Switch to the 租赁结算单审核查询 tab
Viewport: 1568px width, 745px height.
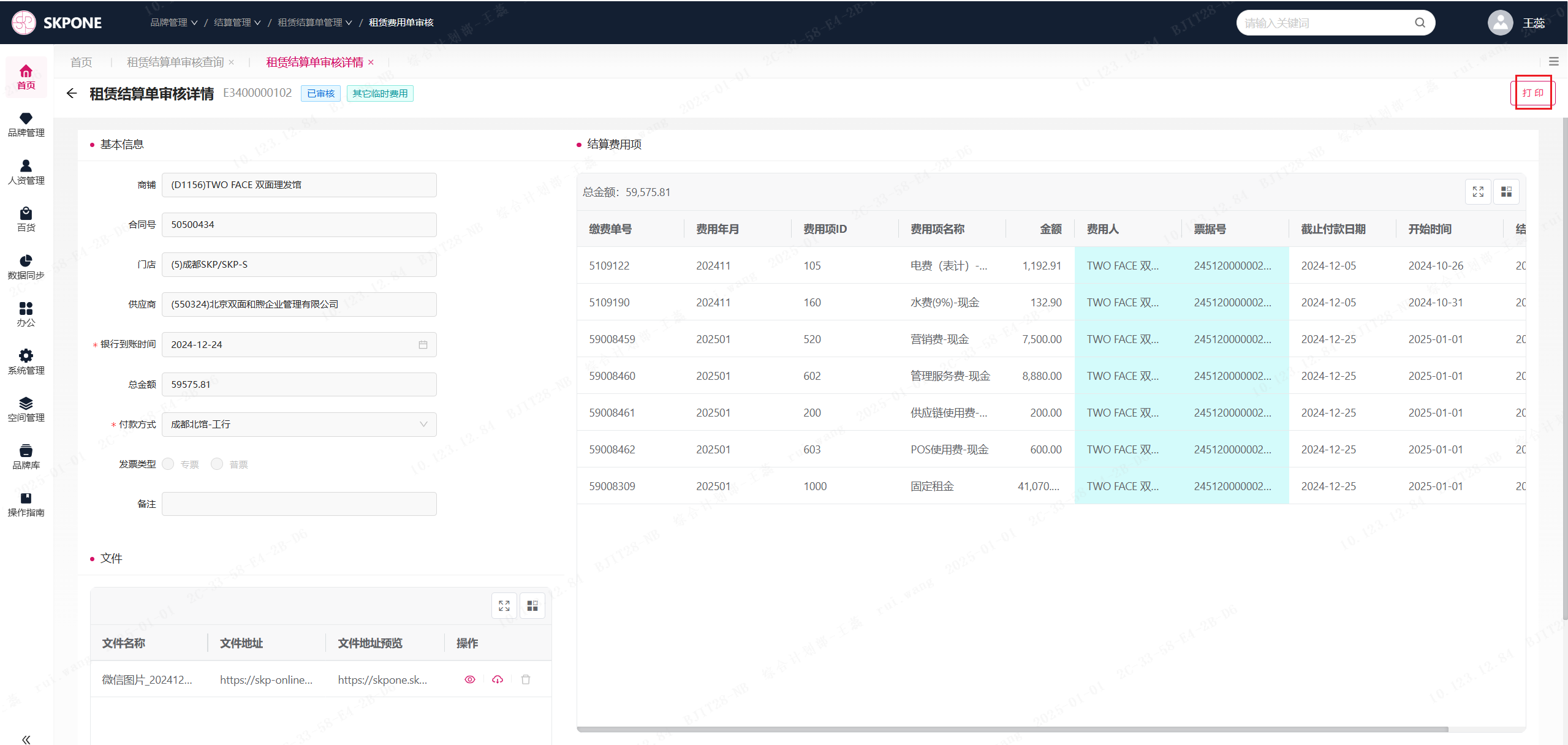[x=175, y=62]
